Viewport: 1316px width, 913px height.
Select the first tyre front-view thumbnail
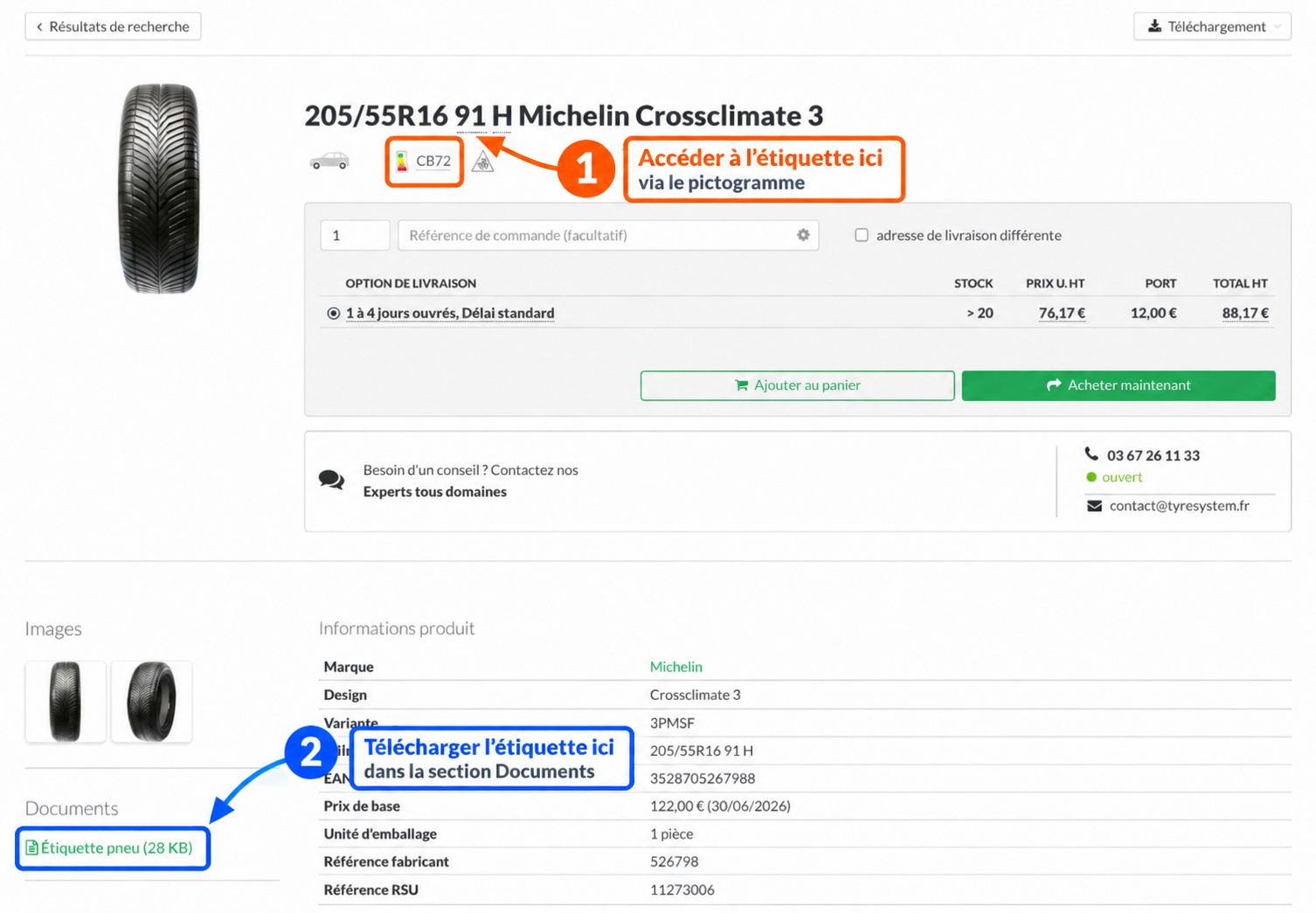pyautogui.click(x=66, y=702)
